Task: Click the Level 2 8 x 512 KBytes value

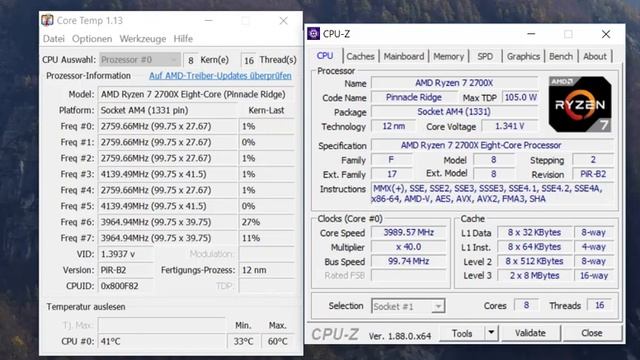Action: pyautogui.click(x=534, y=261)
